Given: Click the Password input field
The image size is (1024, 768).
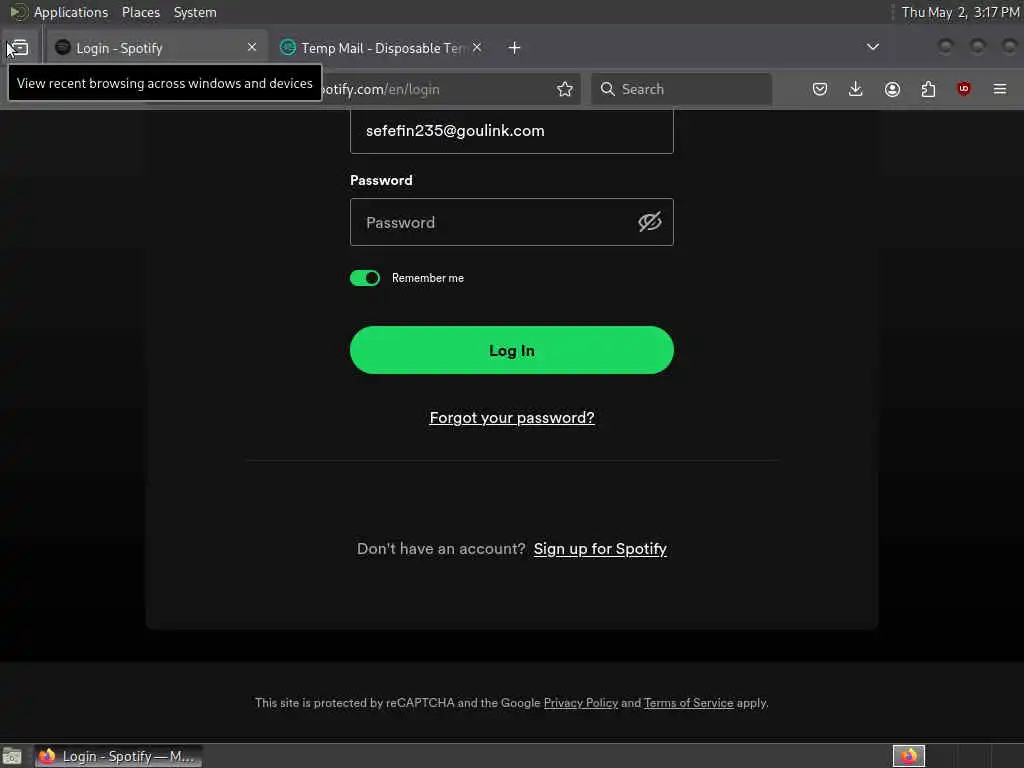Looking at the screenshot, I should click(x=512, y=222).
